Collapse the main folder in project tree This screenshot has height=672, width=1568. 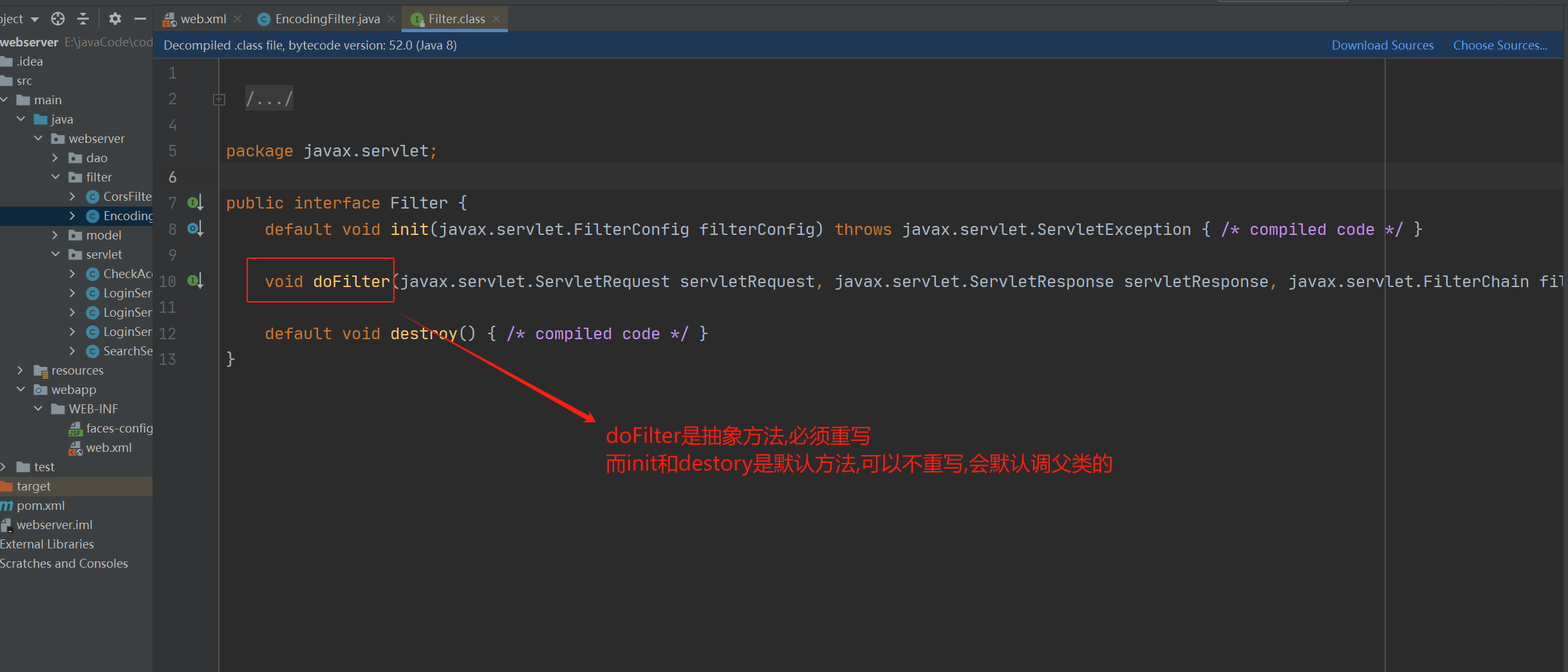(x=5, y=100)
